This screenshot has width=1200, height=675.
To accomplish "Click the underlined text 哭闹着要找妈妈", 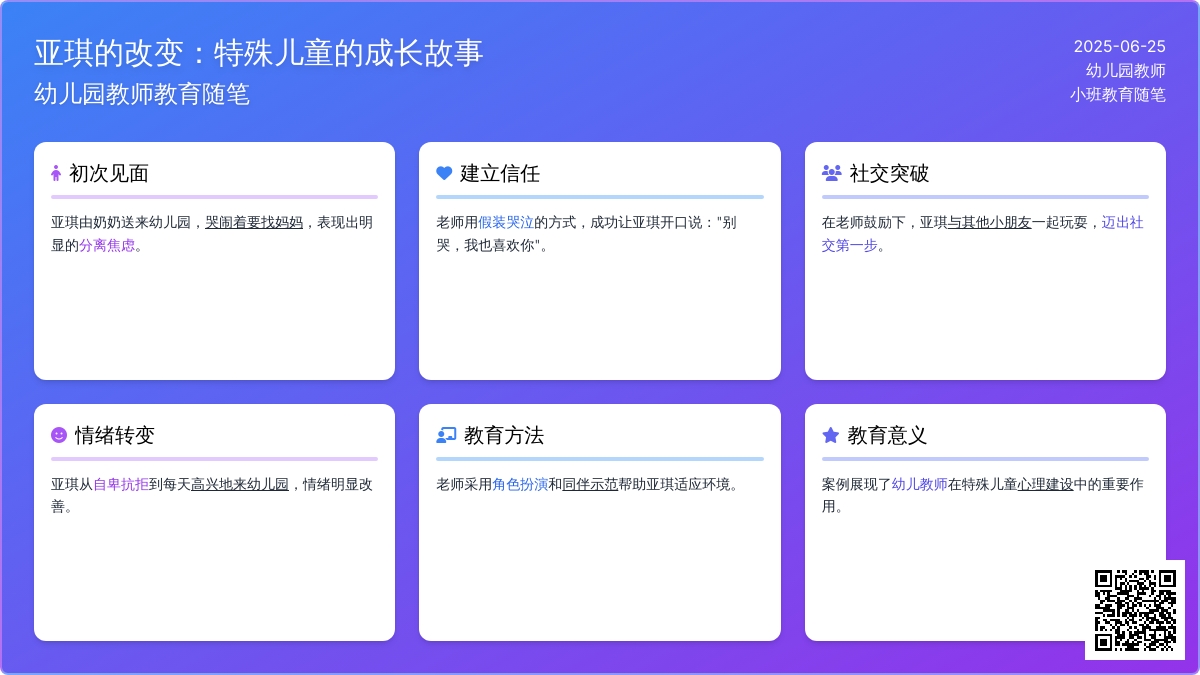I will pos(254,222).
